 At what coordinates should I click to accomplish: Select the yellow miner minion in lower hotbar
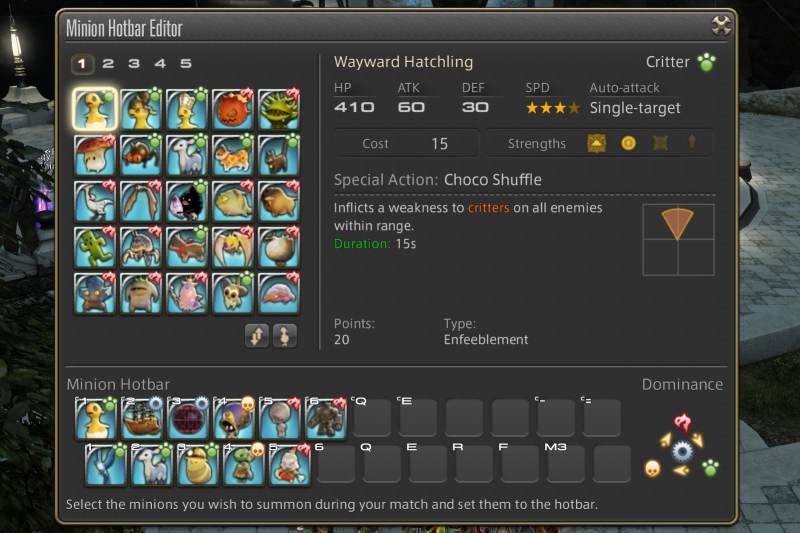pyautogui.click(x=197, y=464)
